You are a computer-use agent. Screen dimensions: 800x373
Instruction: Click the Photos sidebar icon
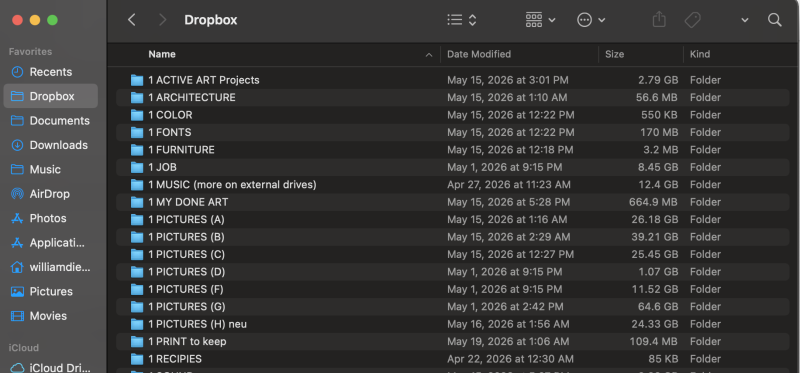17,218
